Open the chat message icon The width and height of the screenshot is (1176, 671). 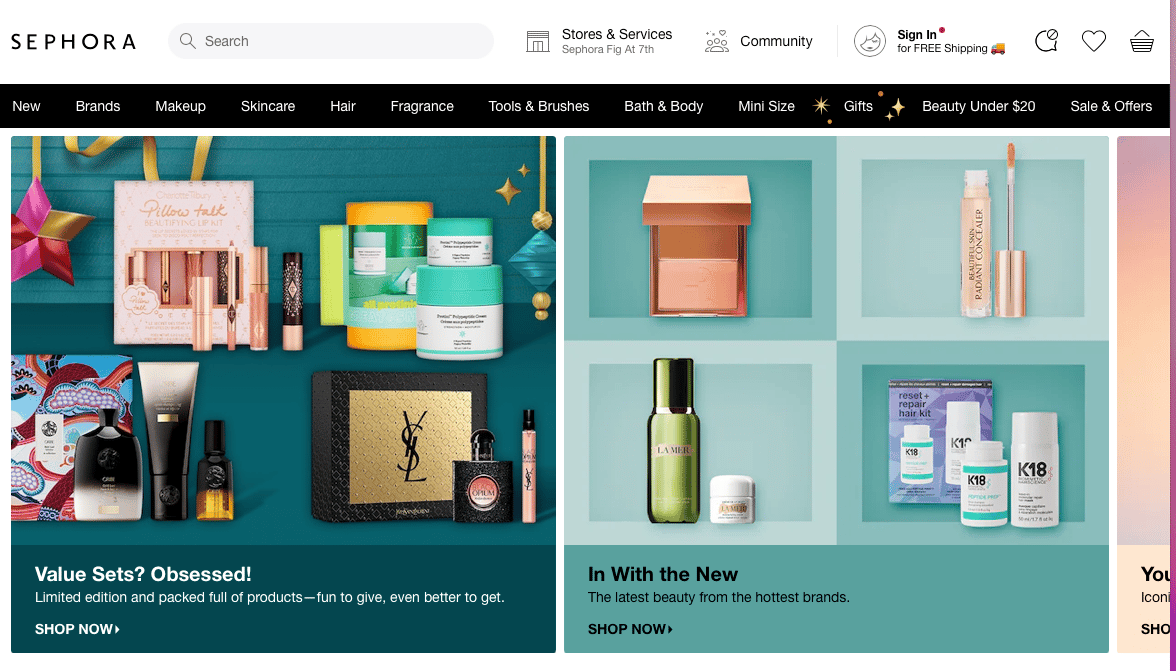click(x=1046, y=40)
